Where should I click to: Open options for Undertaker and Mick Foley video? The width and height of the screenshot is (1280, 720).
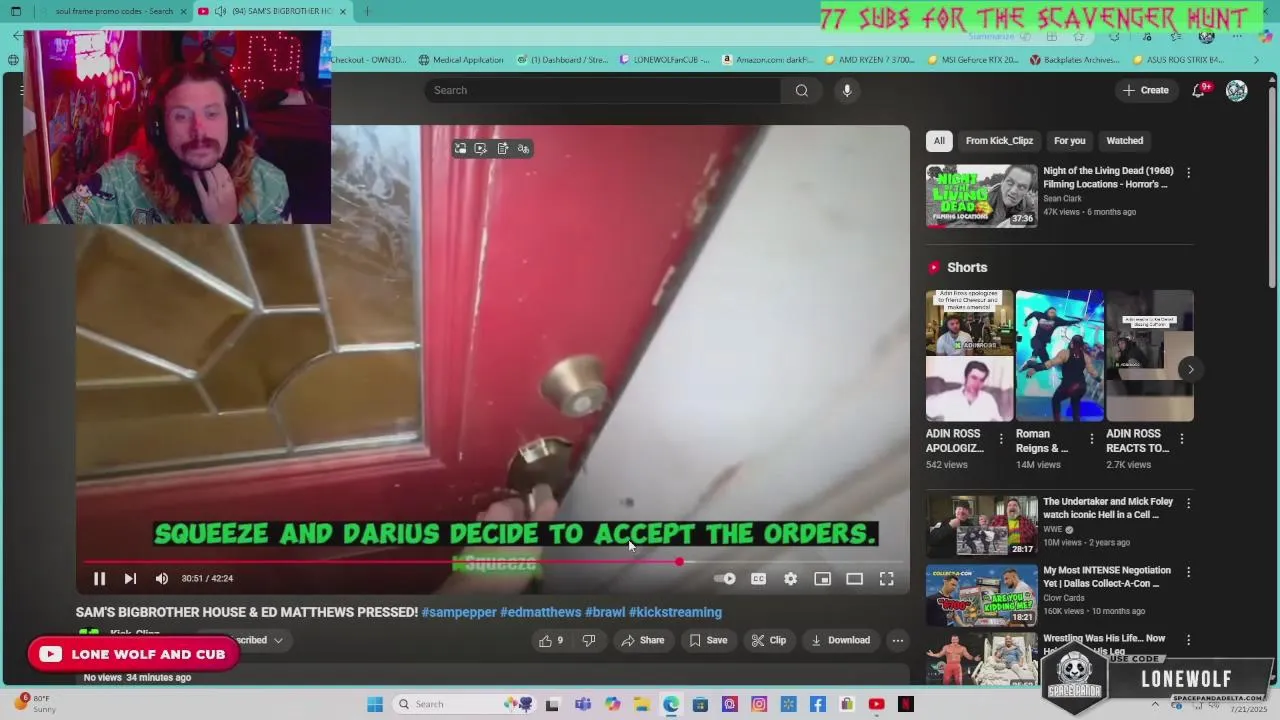[1188, 503]
